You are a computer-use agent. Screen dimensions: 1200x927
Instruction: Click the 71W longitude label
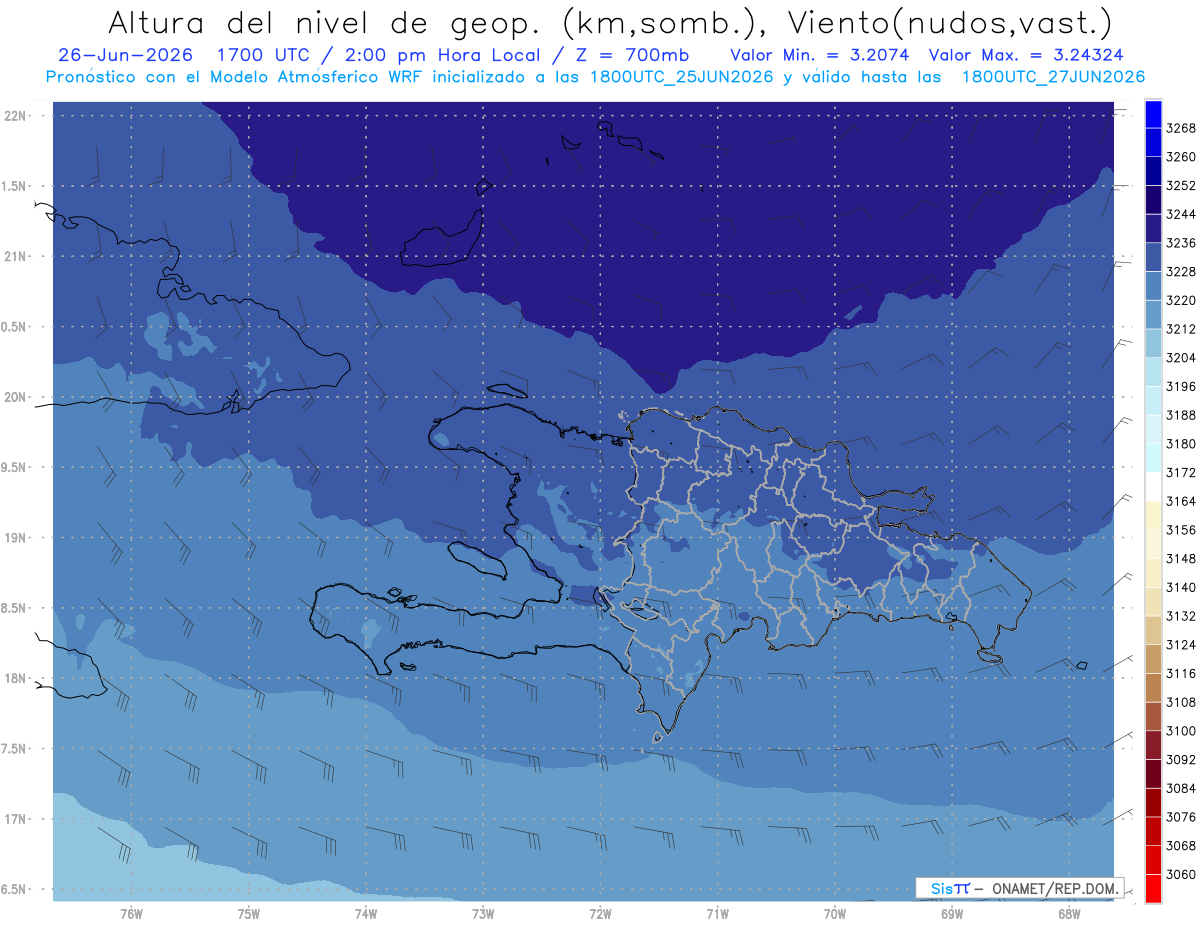(x=717, y=913)
